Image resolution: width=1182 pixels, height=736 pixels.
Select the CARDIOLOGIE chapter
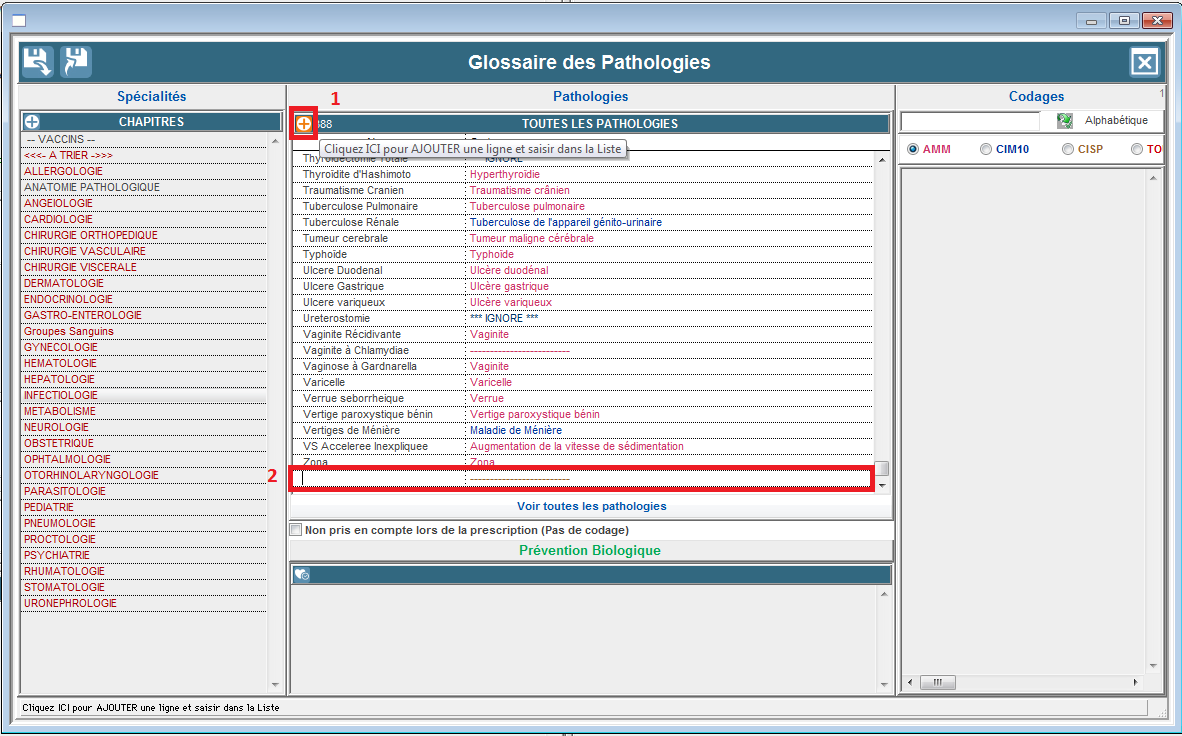pos(58,219)
